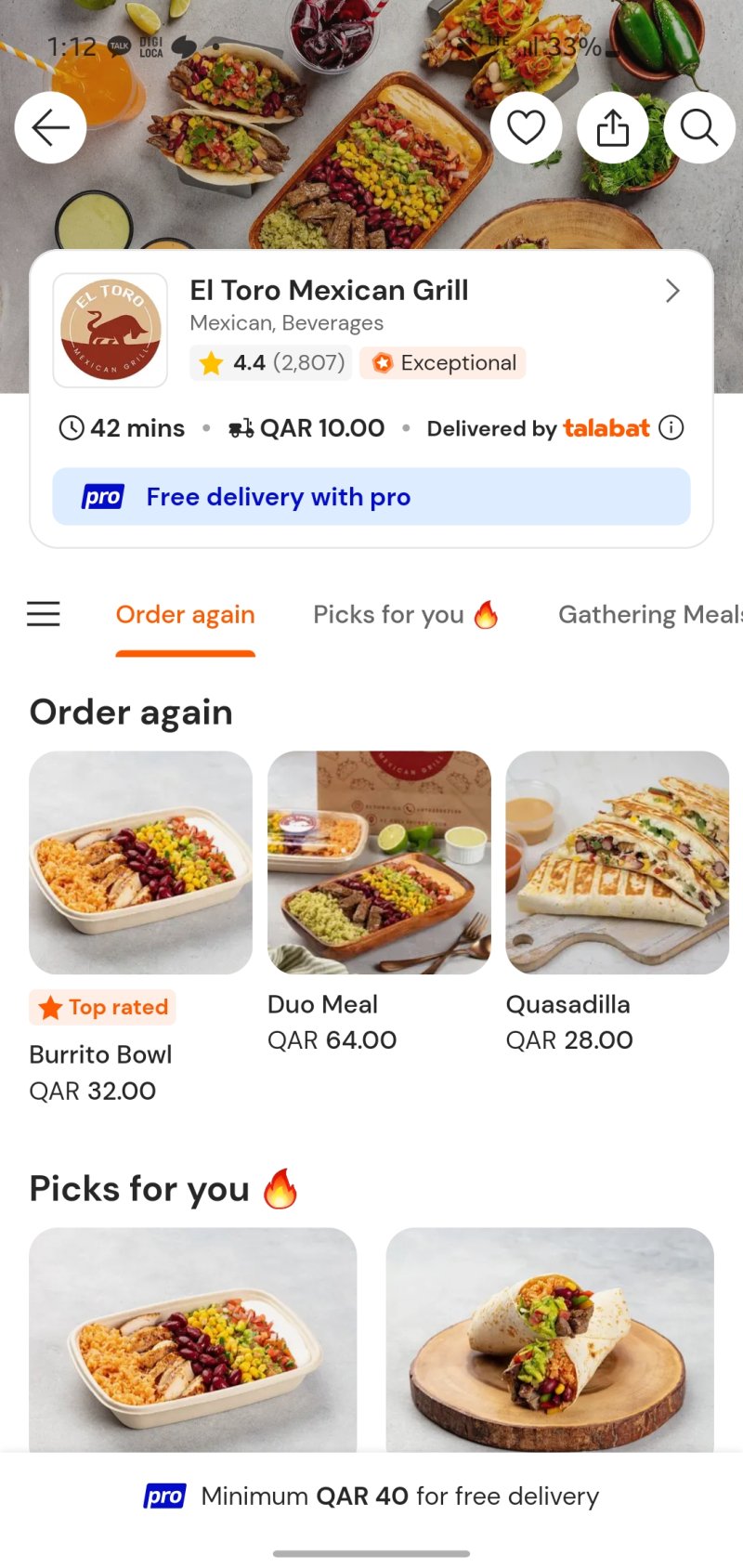Tap the burrito wrap photo in picks
The image size is (743, 1568).
(x=550, y=1339)
